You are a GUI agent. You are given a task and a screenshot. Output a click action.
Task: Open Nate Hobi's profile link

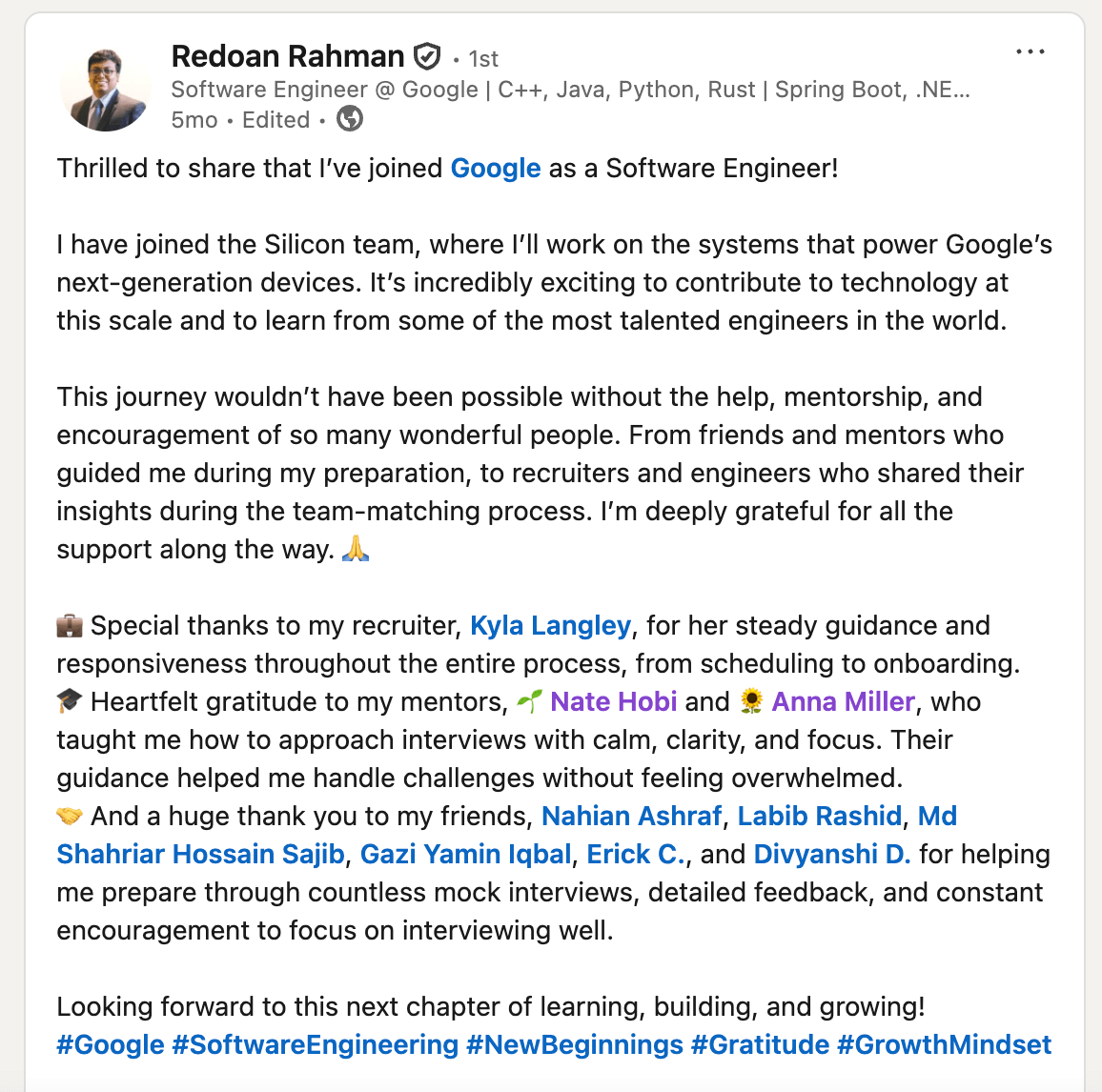tap(613, 702)
